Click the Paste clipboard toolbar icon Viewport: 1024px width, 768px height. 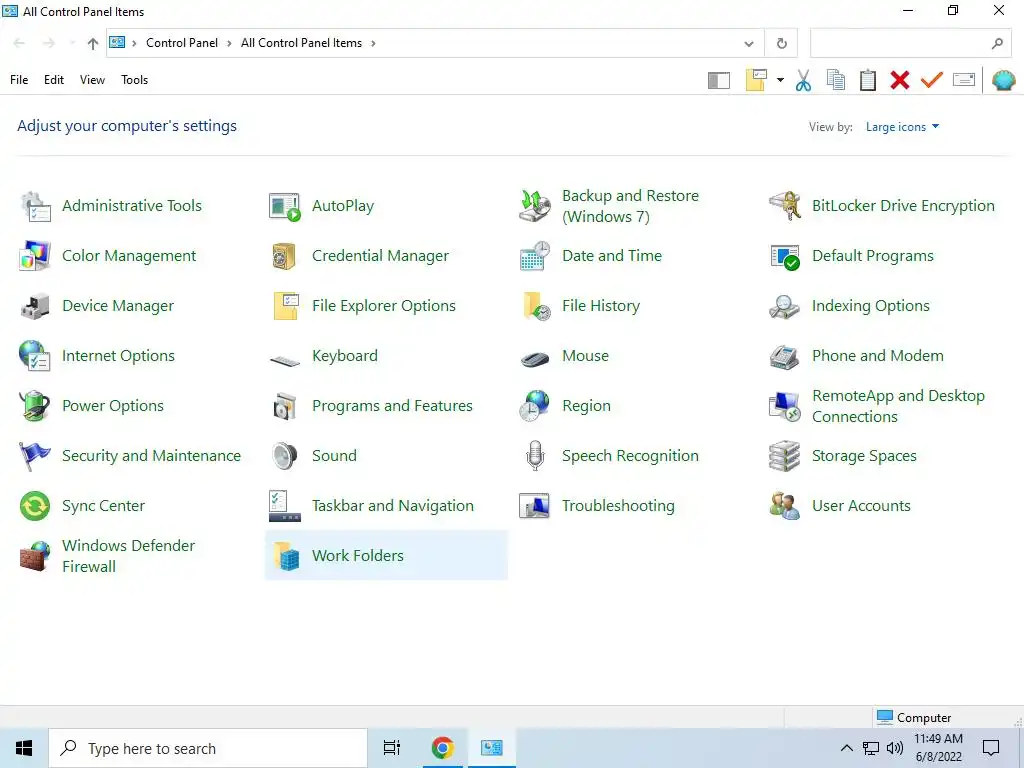(867, 80)
